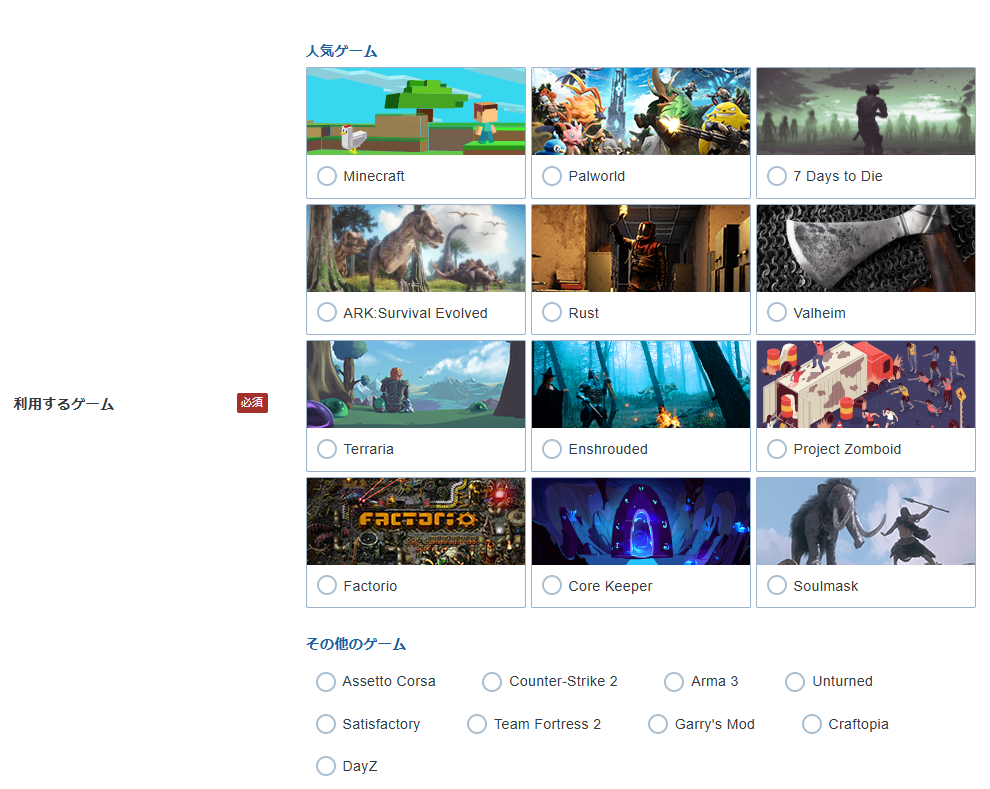Image resolution: width=990 pixels, height=789 pixels.
Task: Choose the Arma 3 radio option
Action: 674,682
